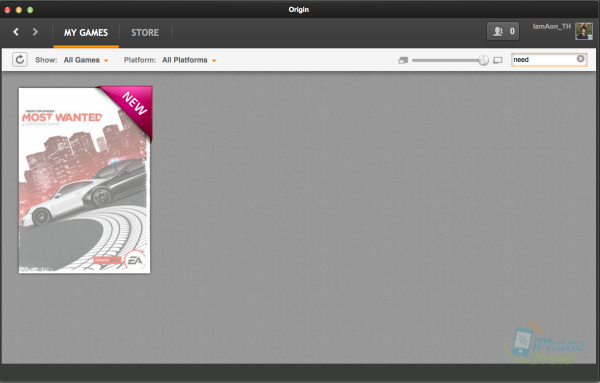The width and height of the screenshot is (600, 383).
Task: Click the large tiles view icon
Action: point(497,60)
